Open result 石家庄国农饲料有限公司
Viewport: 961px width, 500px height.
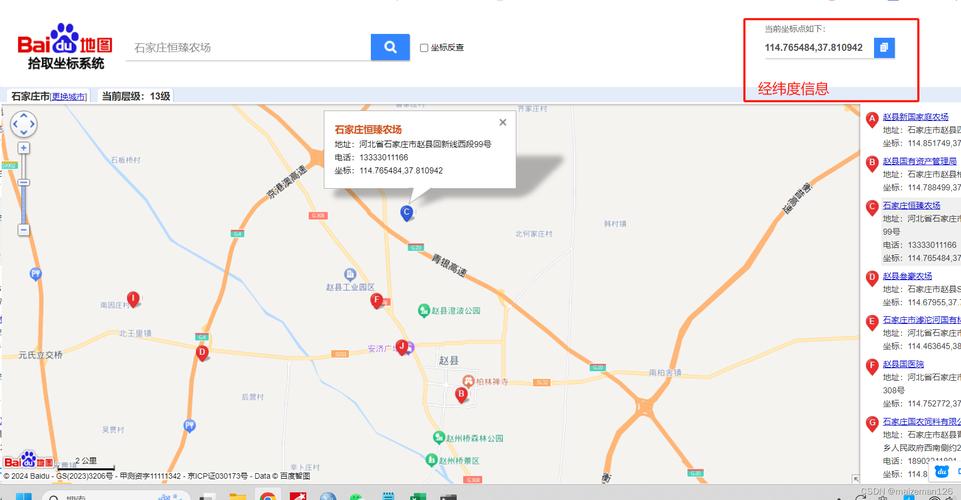coord(922,422)
